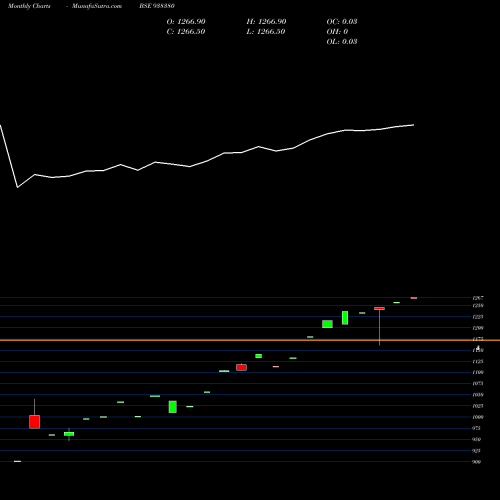
Task: Click the 1200 price axis label
Action: click(478, 328)
